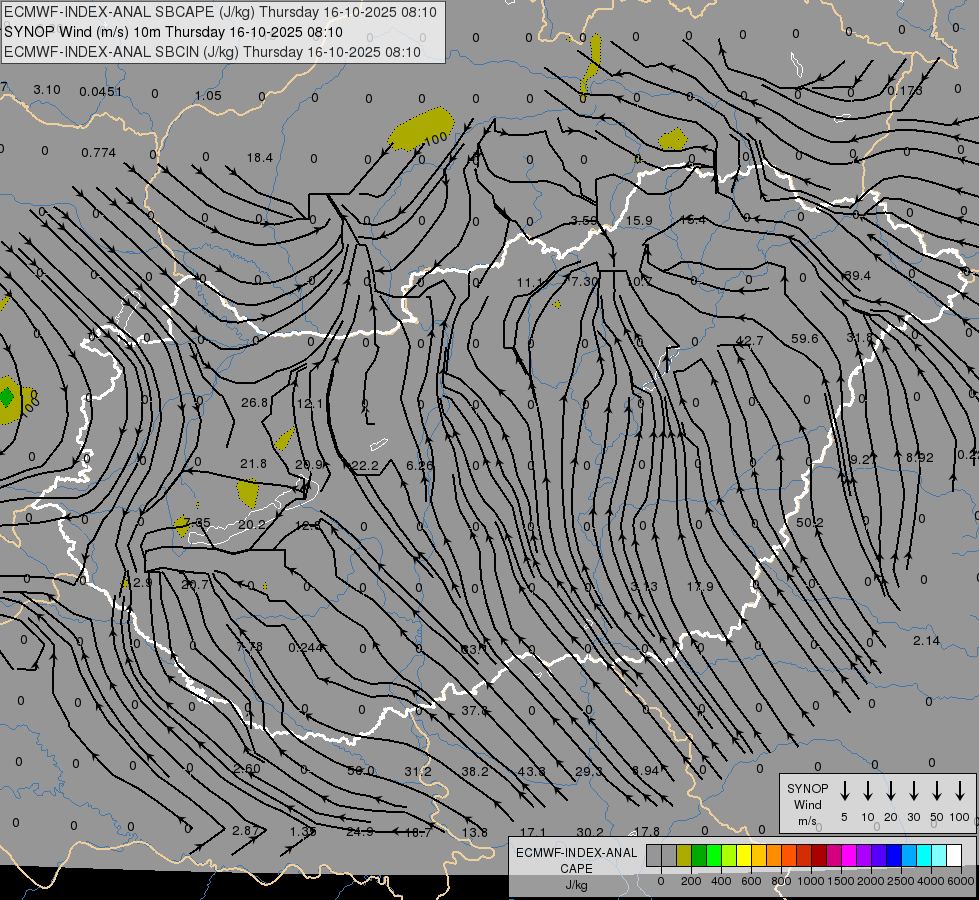
Task: Select the olive swatch in CAPE legend
Action: [684, 855]
